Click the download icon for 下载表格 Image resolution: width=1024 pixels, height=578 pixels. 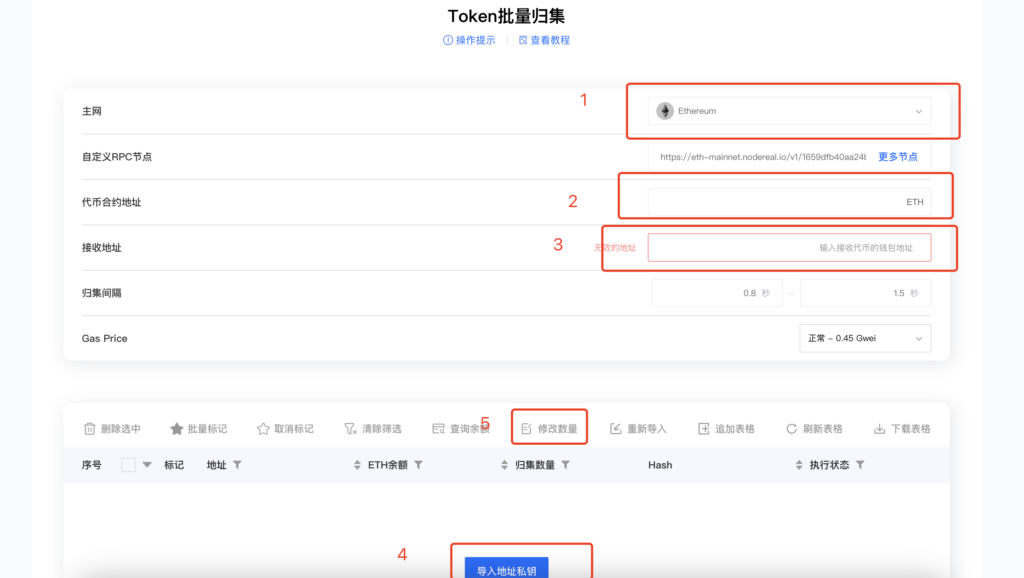[x=880, y=428]
